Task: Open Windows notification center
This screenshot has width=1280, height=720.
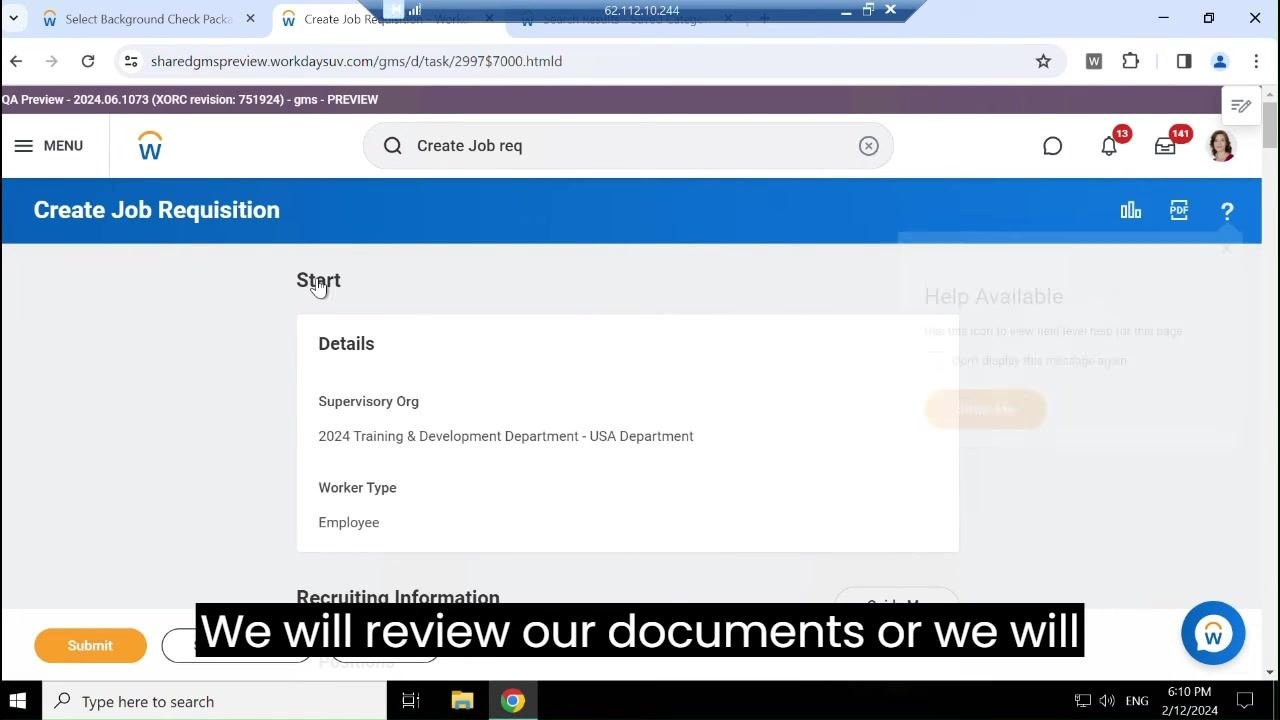Action: pos(1245,701)
